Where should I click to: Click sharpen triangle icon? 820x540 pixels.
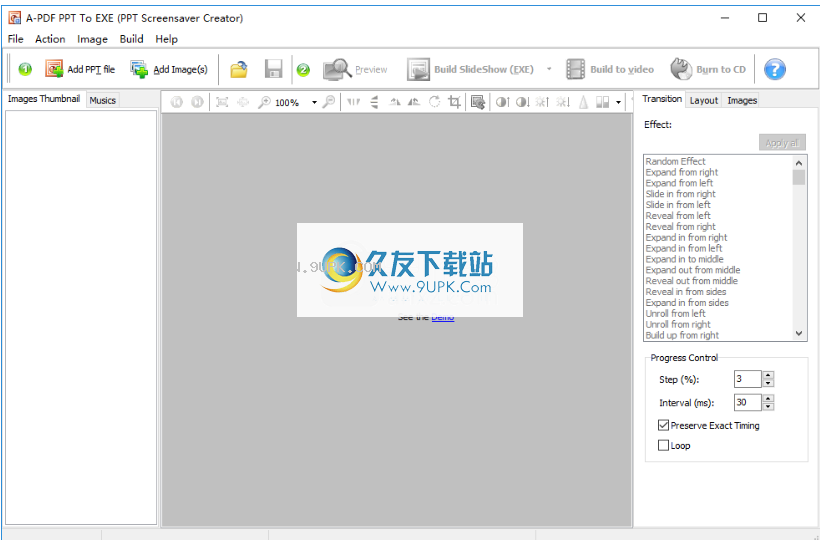tap(583, 102)
